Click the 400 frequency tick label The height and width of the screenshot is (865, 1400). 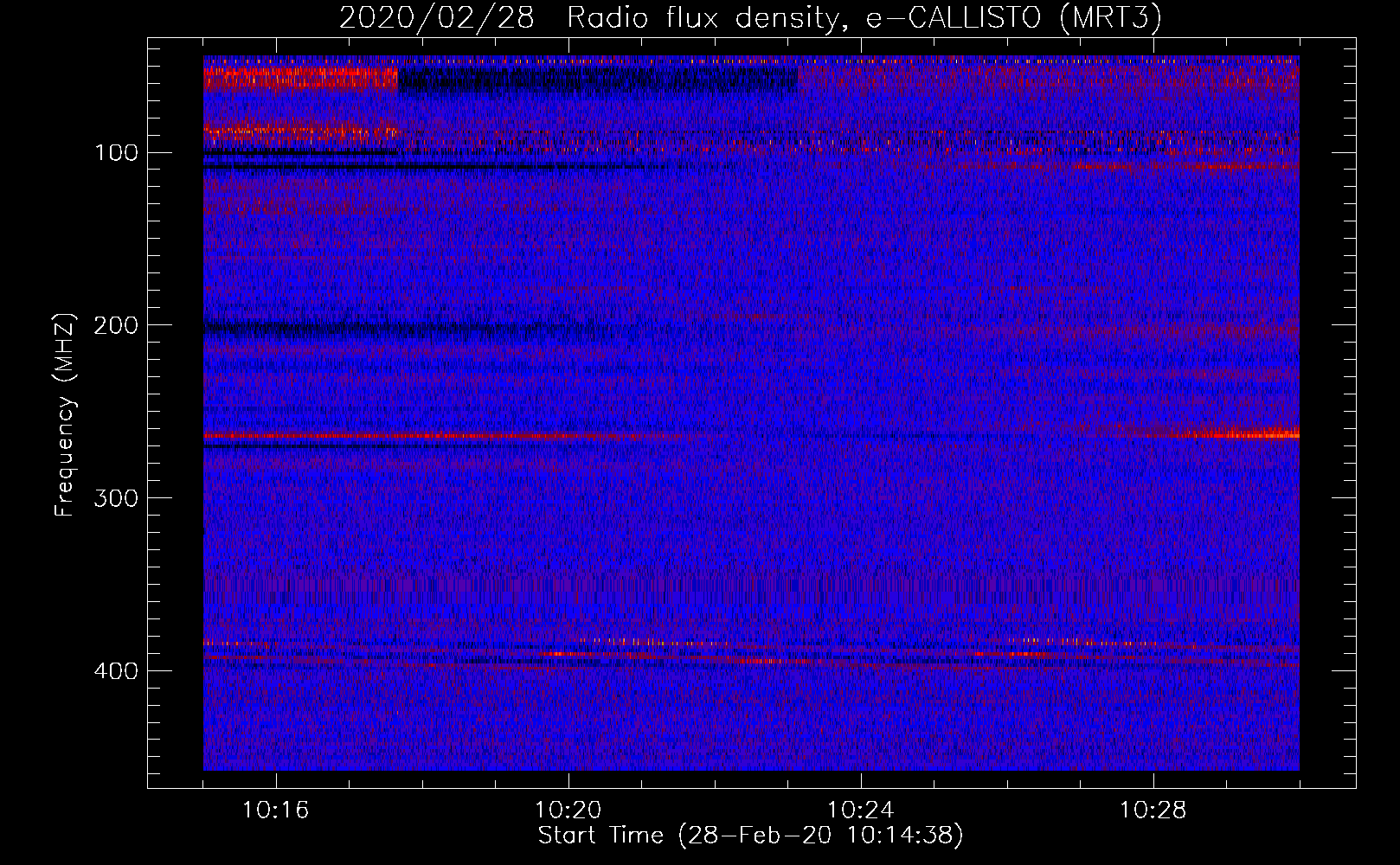(117, 672)
